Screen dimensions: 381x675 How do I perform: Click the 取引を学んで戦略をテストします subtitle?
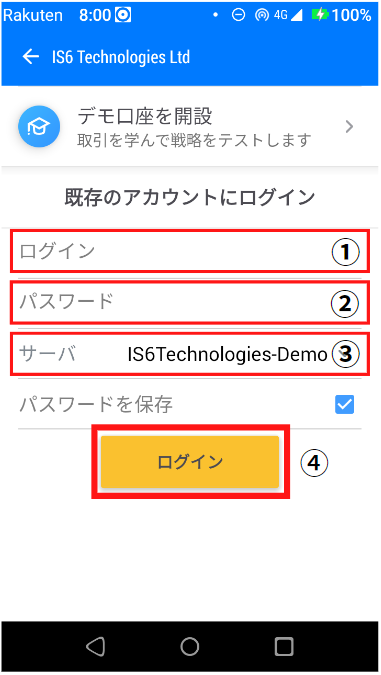click(194, 140)
